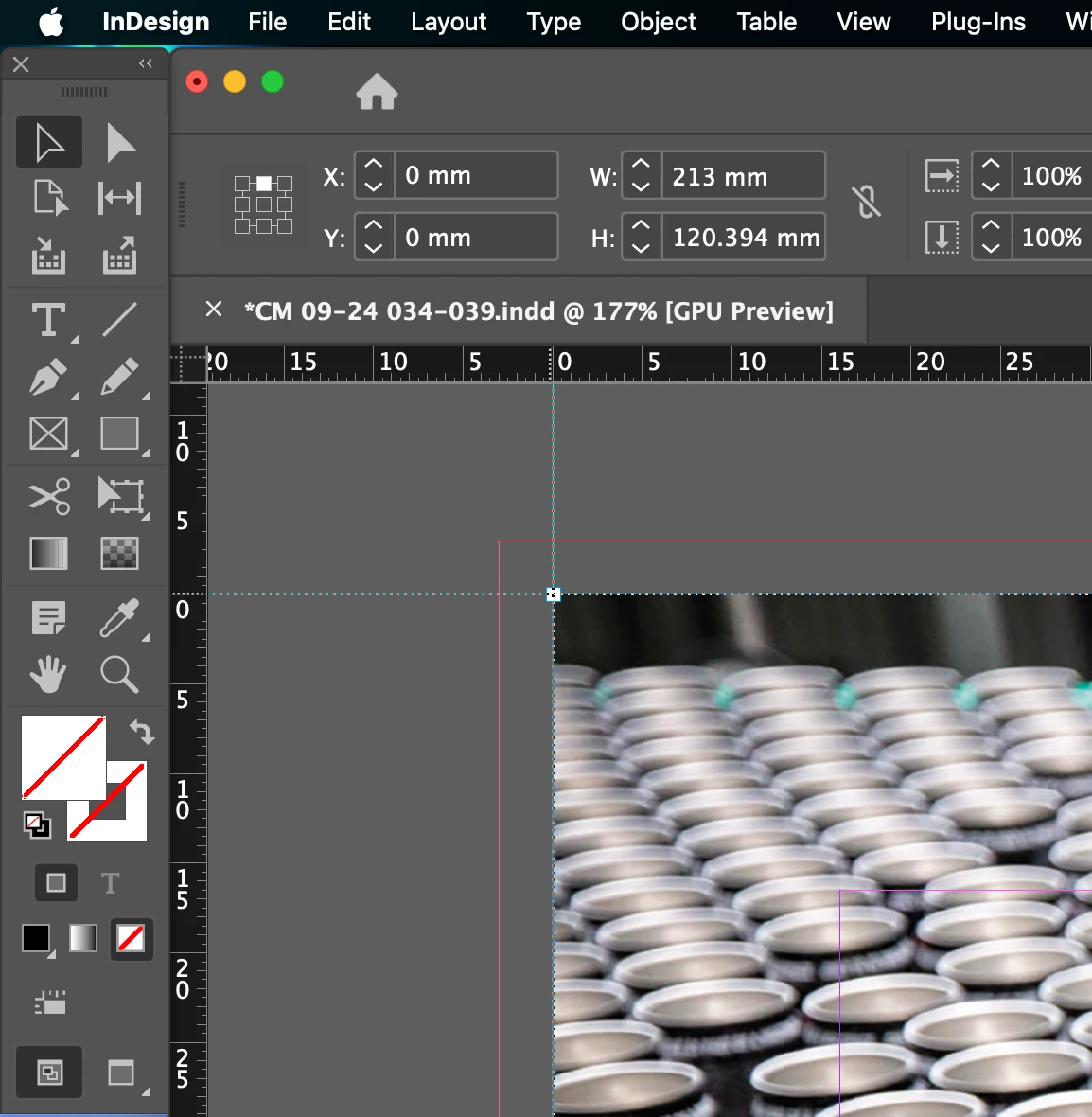
Task: Click the Y position stepper arrows
Action: click(374, 237)
